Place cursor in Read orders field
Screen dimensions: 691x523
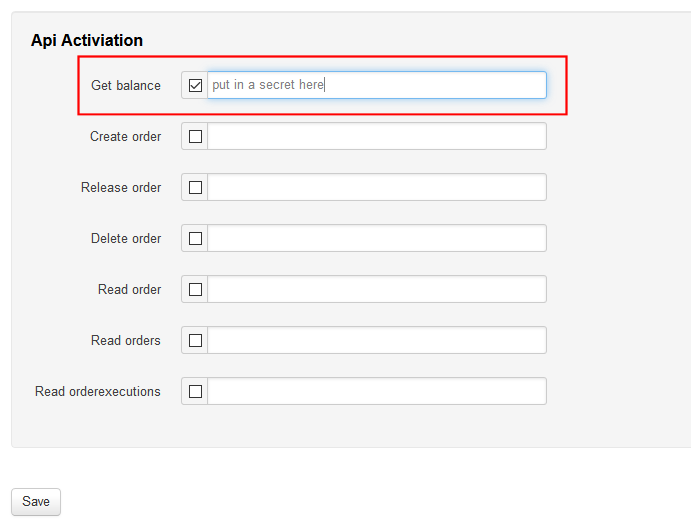[x=376, y=341]
